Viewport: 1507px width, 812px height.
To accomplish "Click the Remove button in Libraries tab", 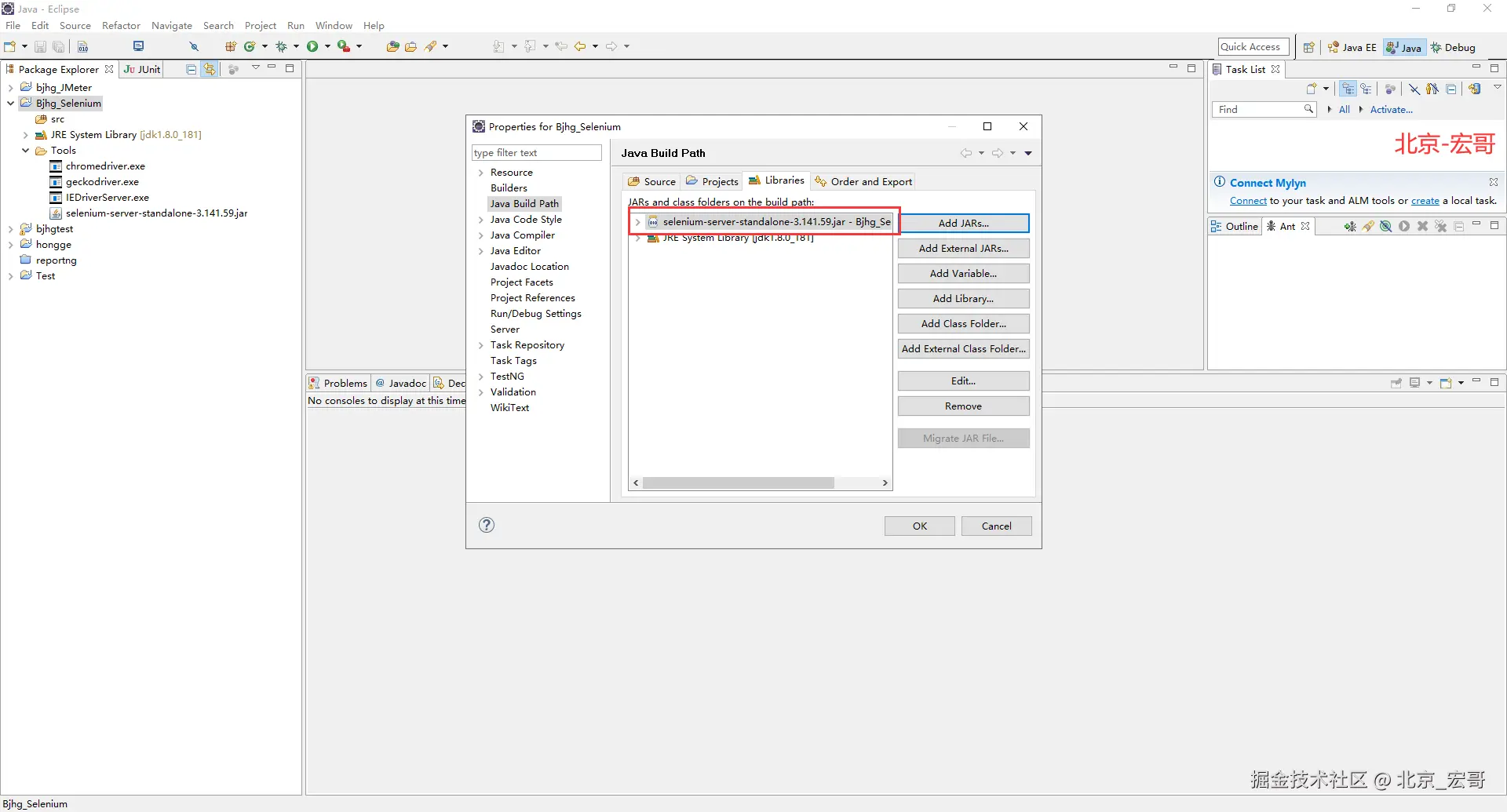I will click(x=964, y=406).
